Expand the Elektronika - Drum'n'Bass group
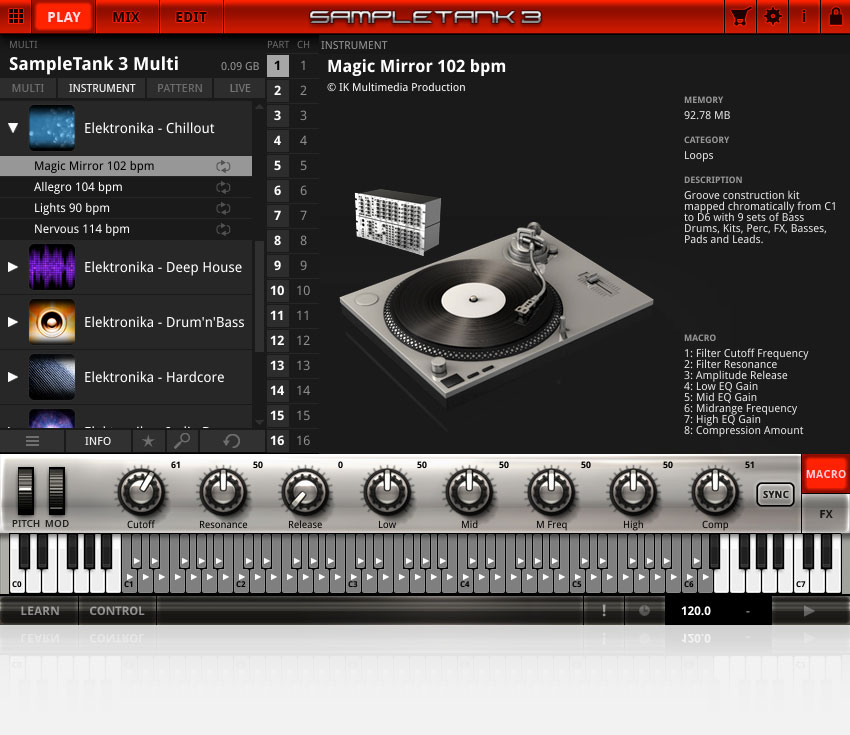Image resolution: width=850 pixels, height=735 pixels. [x=13, y=322]
